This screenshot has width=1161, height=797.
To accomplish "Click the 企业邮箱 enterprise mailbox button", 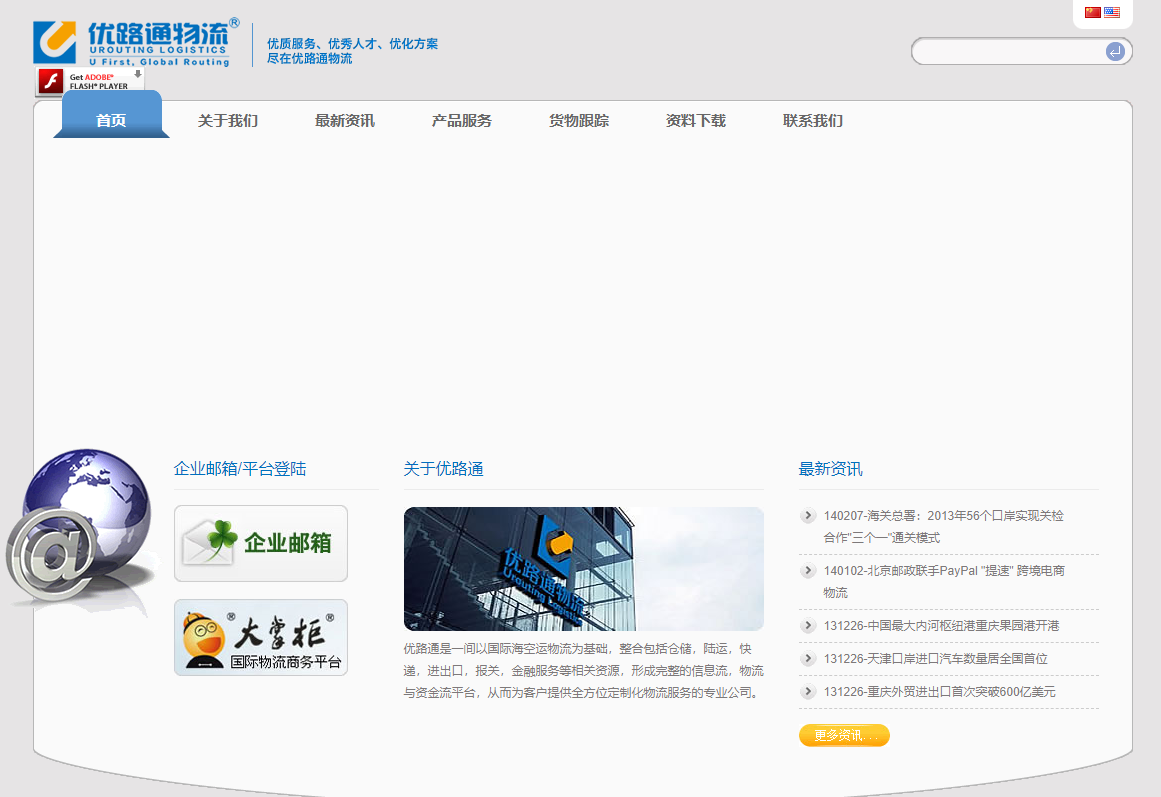I will pyautogui.click(x=261, y=543).
